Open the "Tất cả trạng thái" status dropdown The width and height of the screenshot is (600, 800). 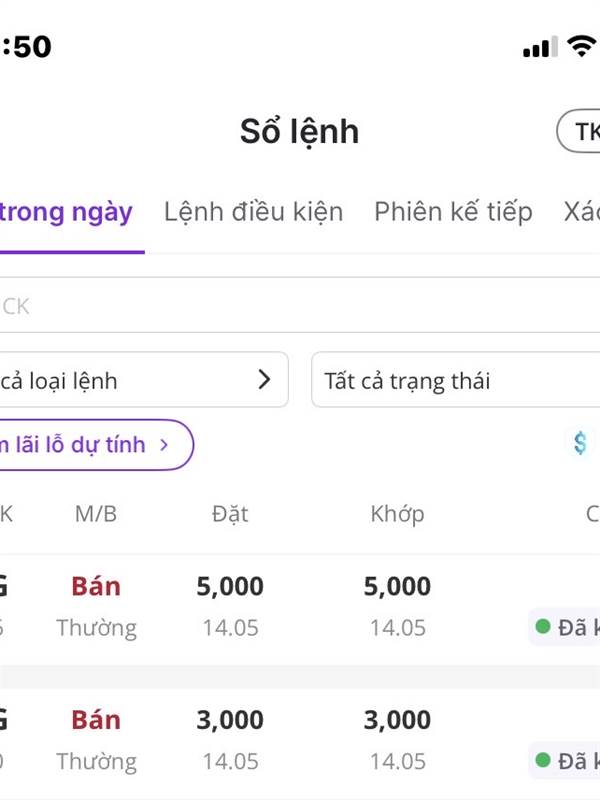click(x=456, y=380)
